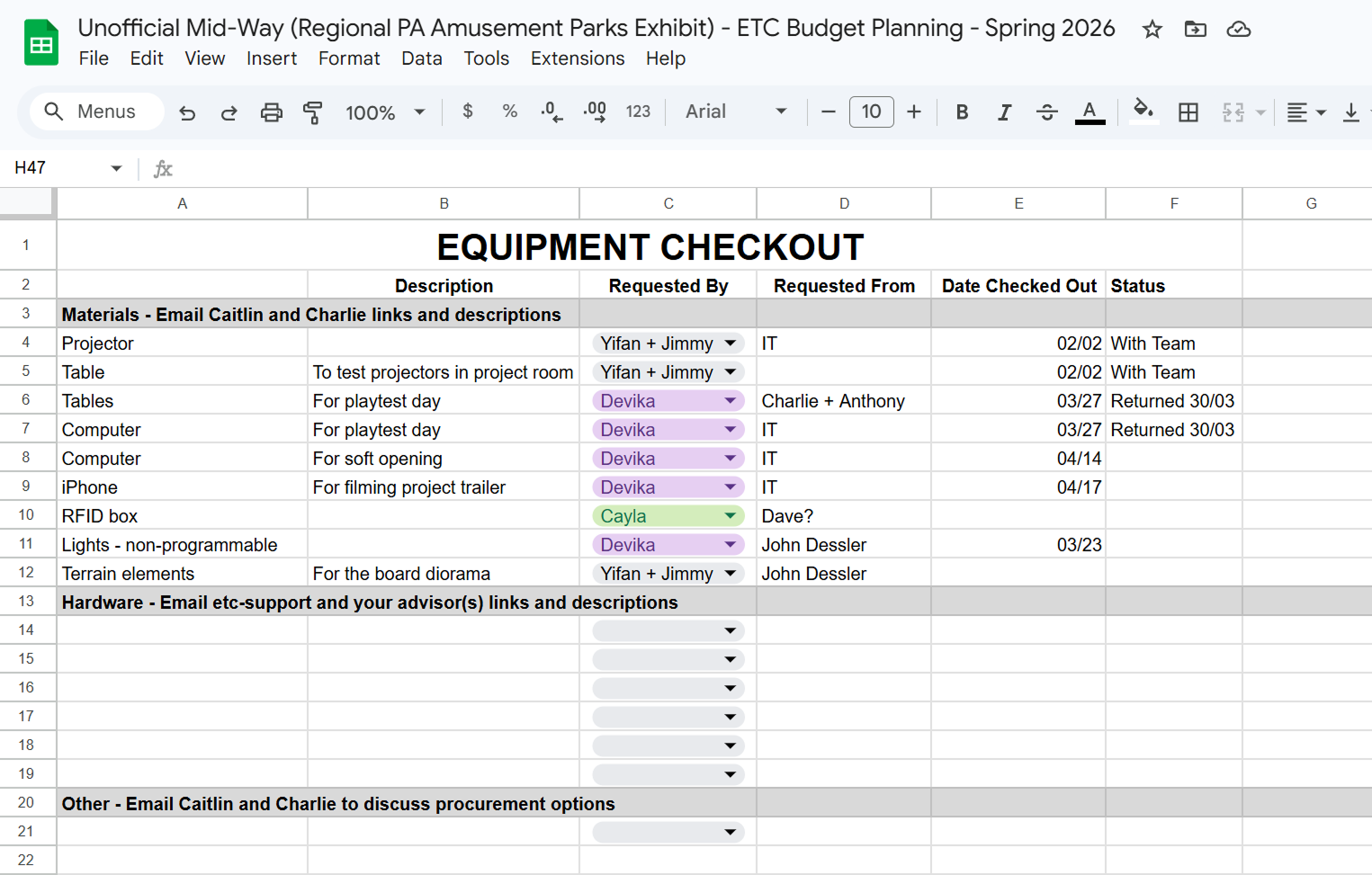This screenshot has height=875, width=1372.
Task: Click the increase font size plus button
Action: click(x=914, y=112)
